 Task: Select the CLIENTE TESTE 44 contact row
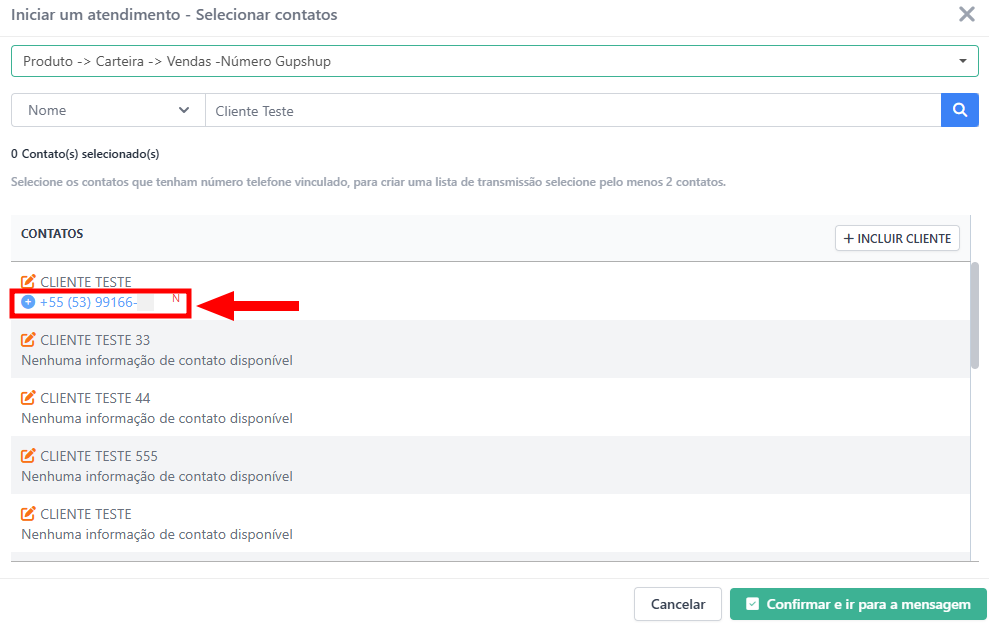[490, 407]
